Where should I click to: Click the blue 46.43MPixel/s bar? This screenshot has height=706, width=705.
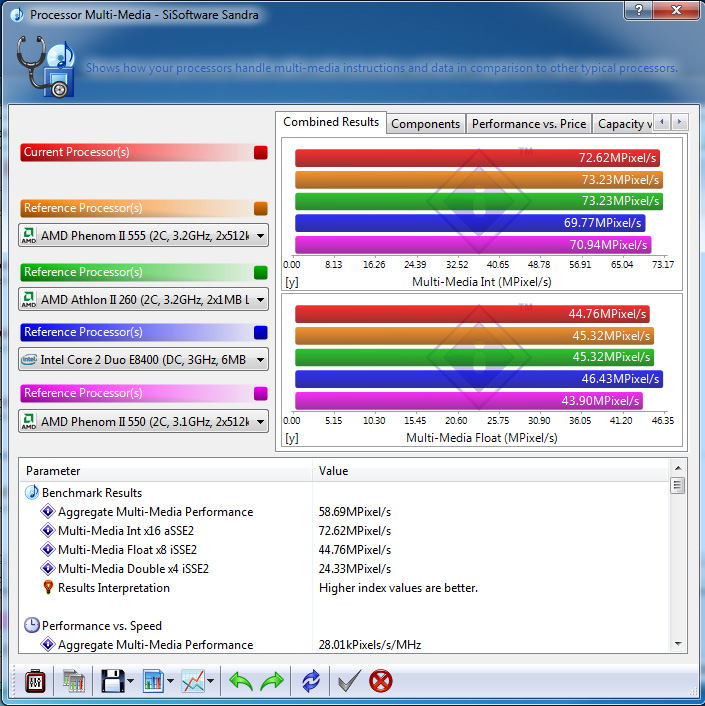point(479,379)
